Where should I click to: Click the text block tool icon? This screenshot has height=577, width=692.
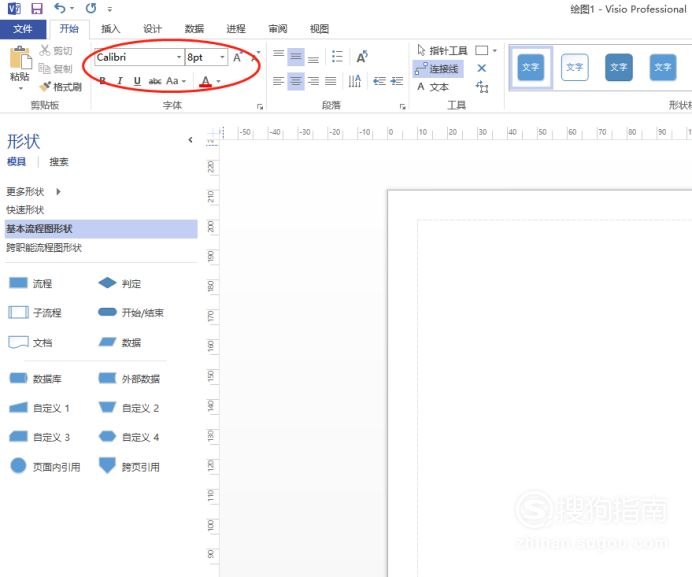482,87
